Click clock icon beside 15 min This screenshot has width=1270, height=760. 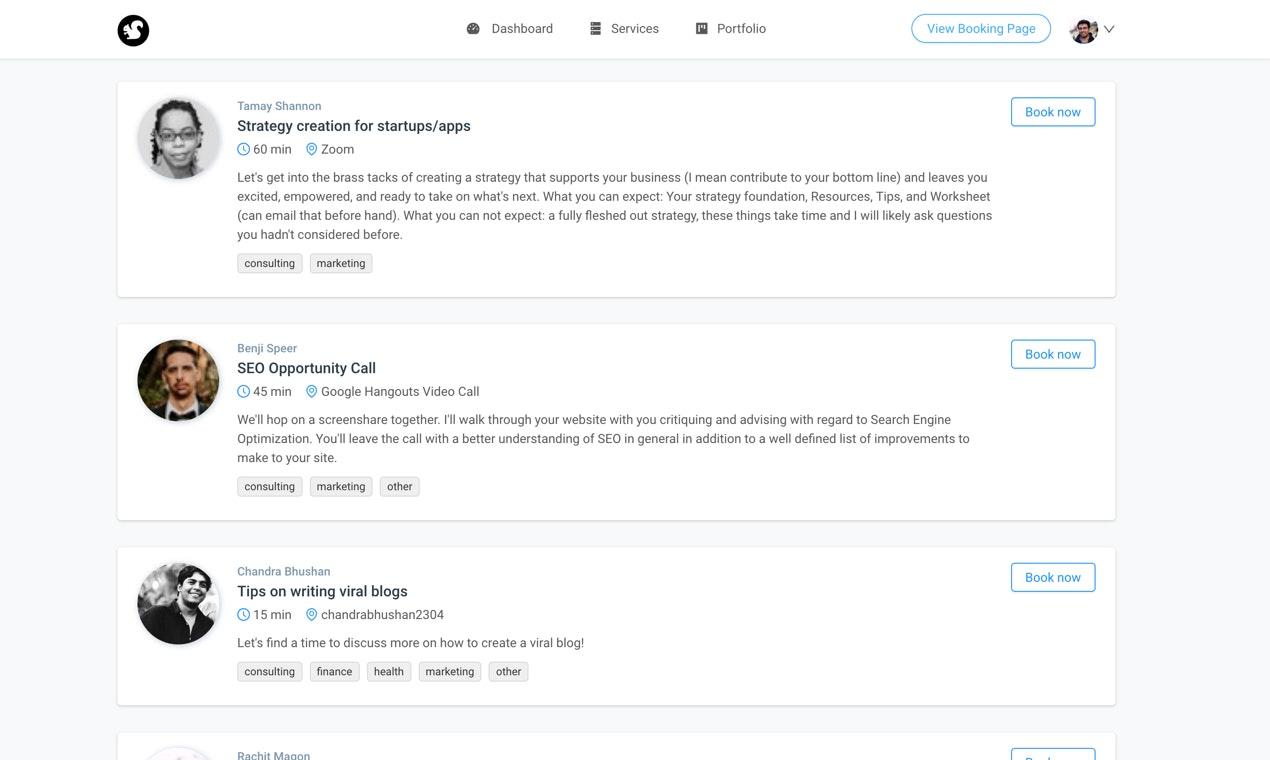[243, 615]
